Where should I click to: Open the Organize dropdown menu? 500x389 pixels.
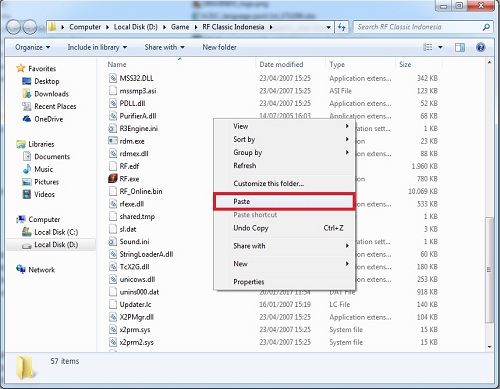(x=32, y=47)
